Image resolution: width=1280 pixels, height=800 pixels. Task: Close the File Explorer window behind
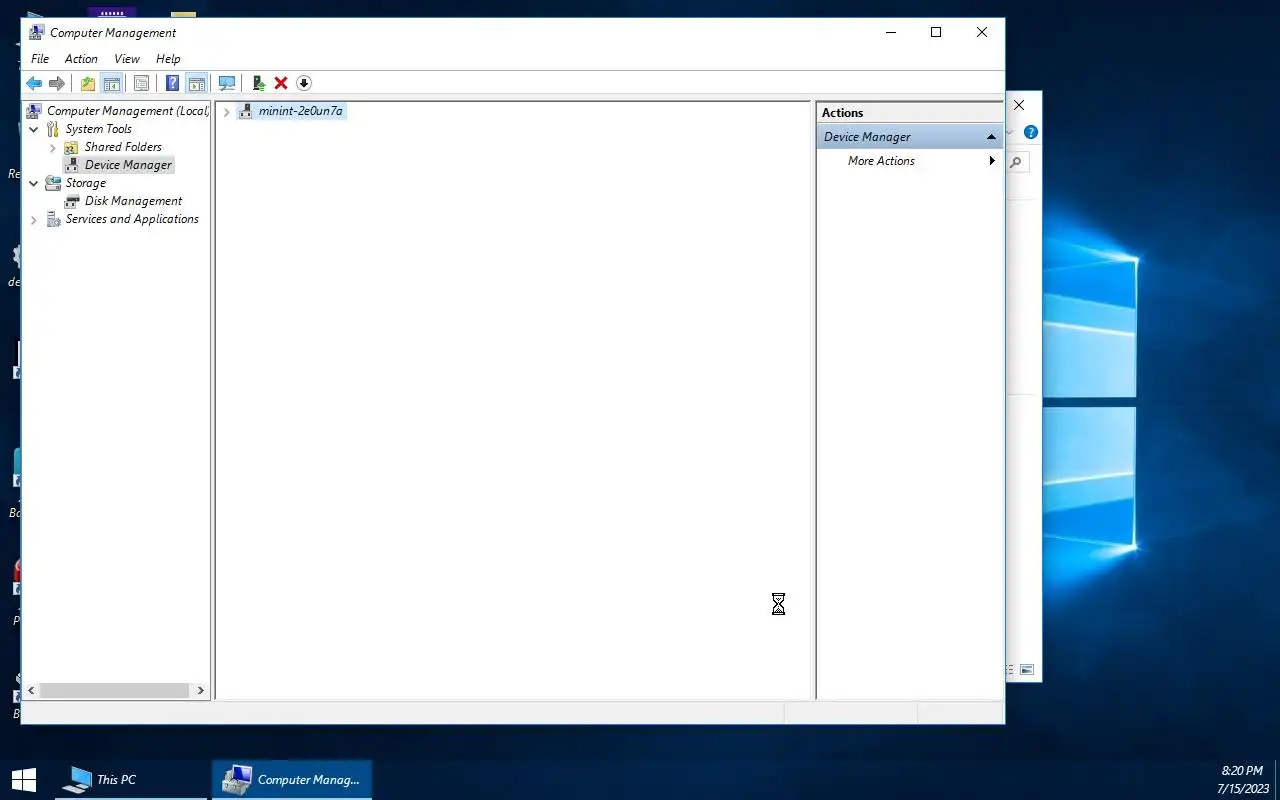(x=1019, y=105)
